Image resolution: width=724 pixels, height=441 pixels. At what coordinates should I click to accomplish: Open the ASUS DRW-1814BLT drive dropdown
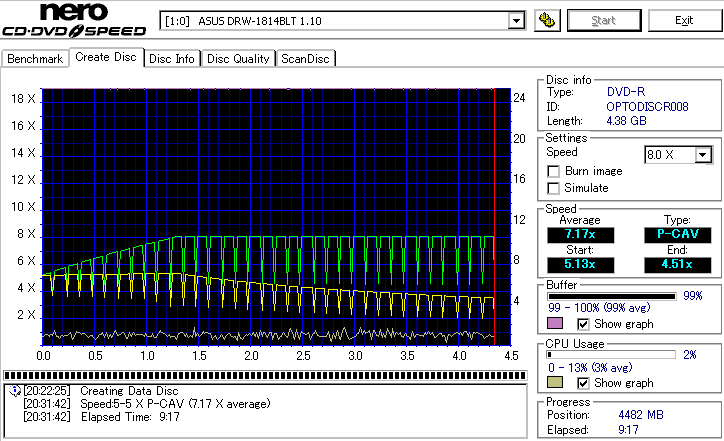click(516, 21)
